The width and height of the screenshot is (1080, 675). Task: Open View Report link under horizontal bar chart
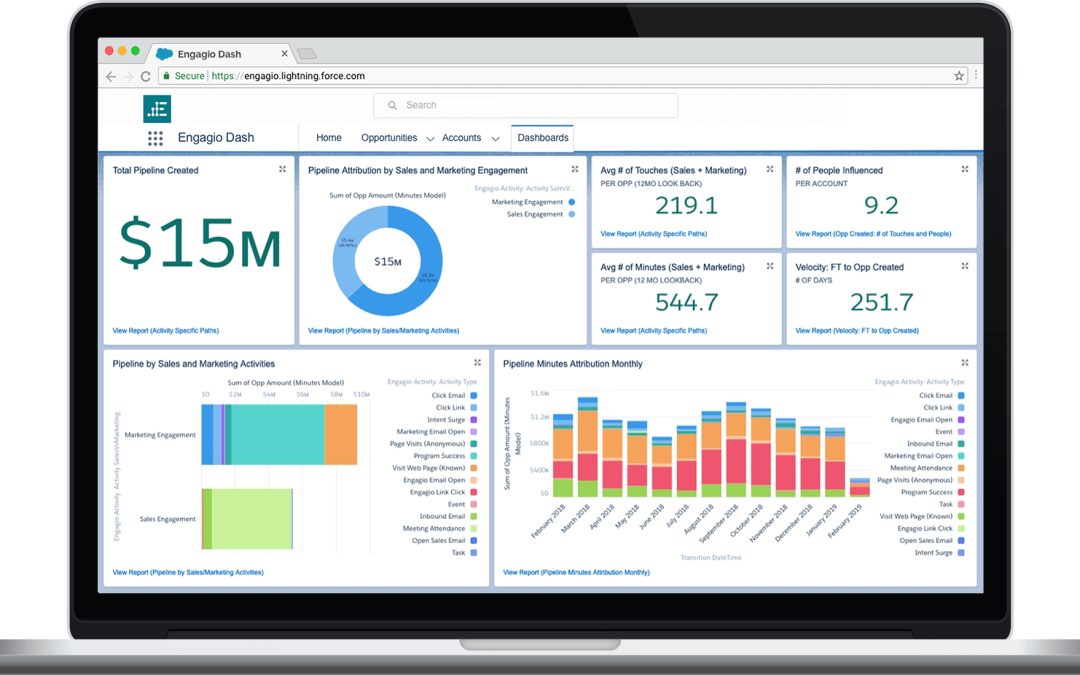[188, 572]
